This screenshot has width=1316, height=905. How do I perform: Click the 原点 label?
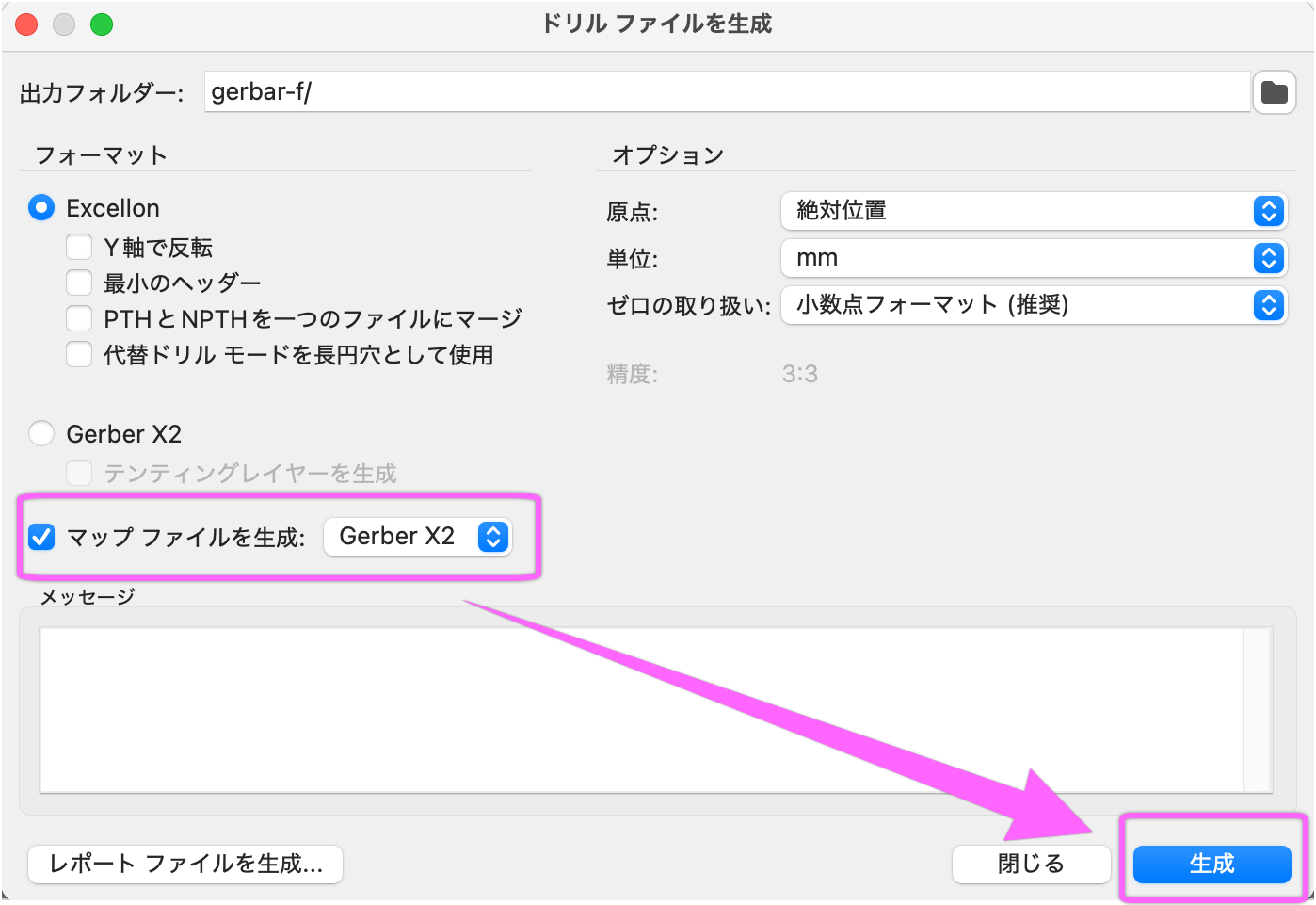coord(633,212)
